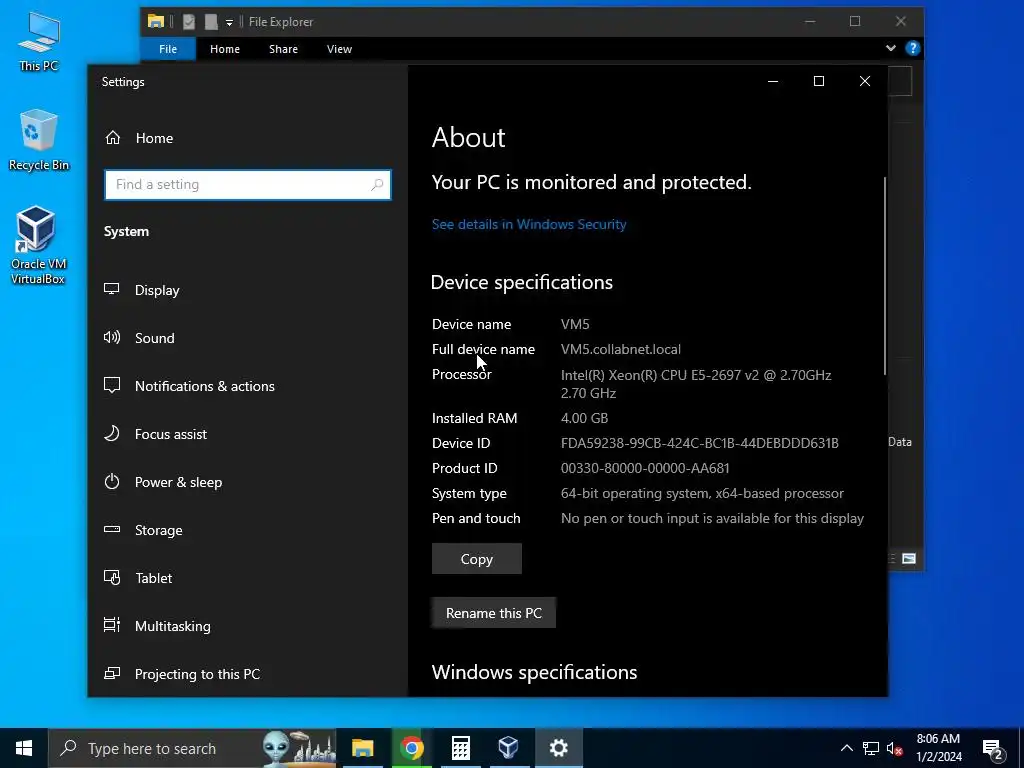
Task: Select the Device ID value text
Action: [x=699, y=443]
